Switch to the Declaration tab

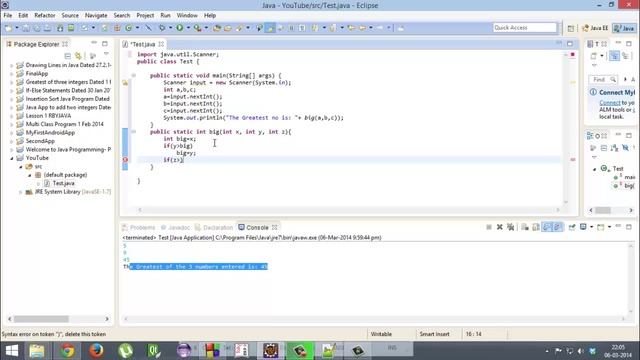pos(214,227)
